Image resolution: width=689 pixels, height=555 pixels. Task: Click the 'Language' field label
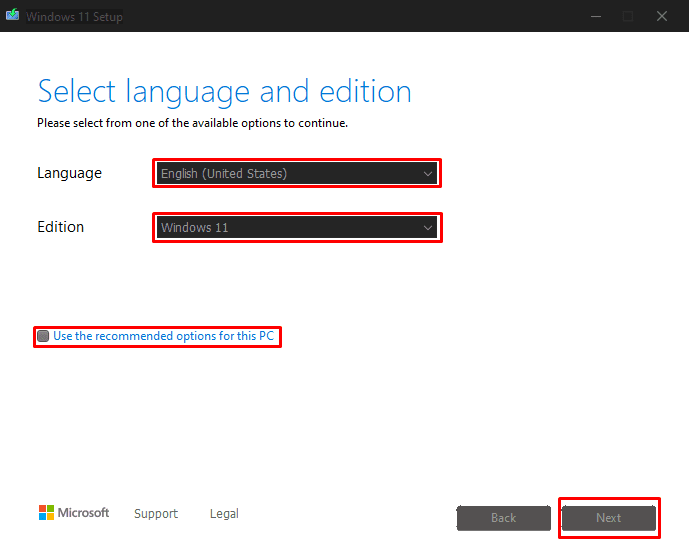tap(69, 173)
